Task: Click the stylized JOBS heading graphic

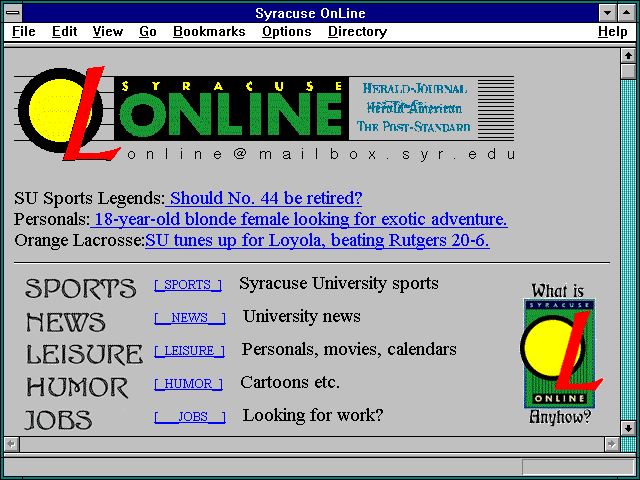Action: (x=58, y=420)
